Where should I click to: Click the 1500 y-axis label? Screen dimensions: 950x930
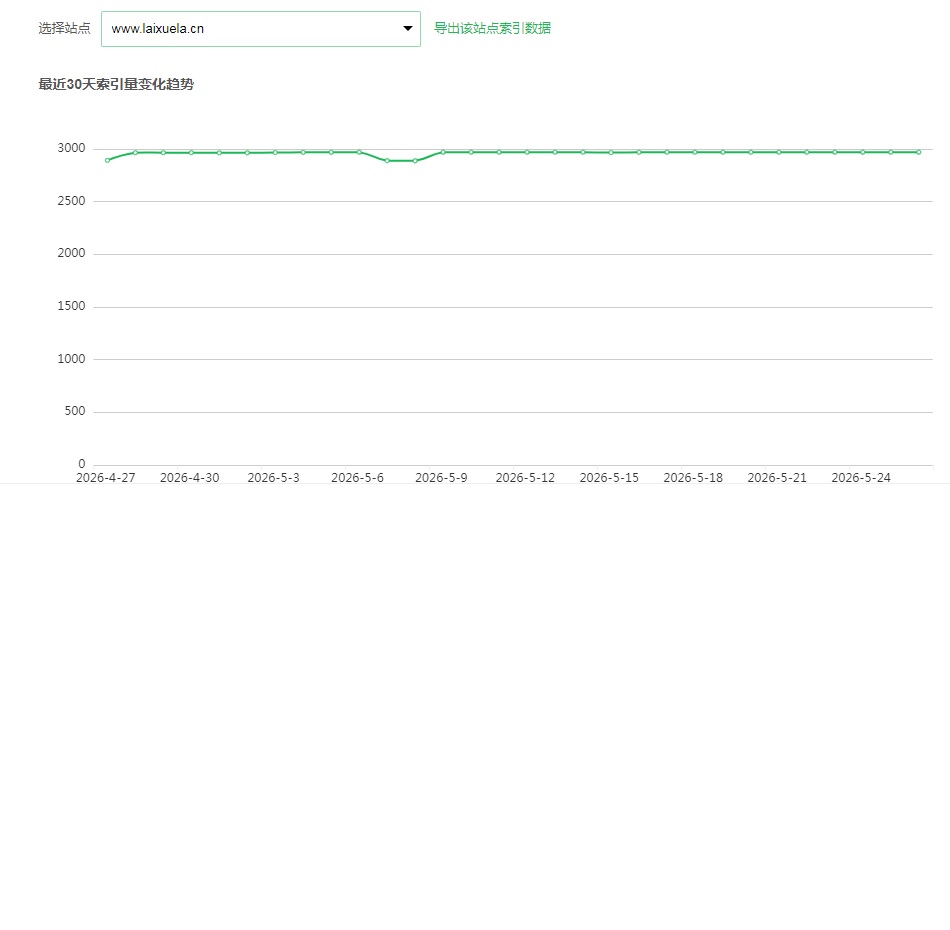click(x=71, y=306)
